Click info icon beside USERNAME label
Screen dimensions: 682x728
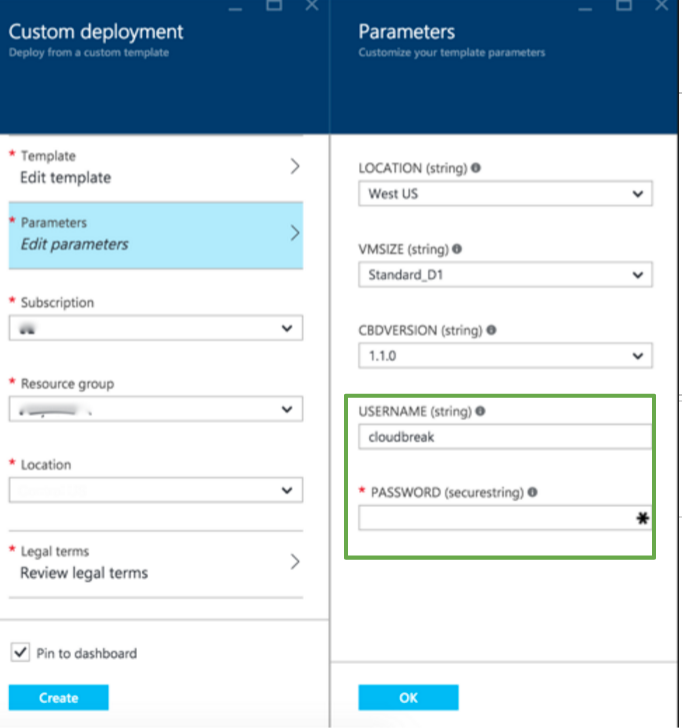481,411
